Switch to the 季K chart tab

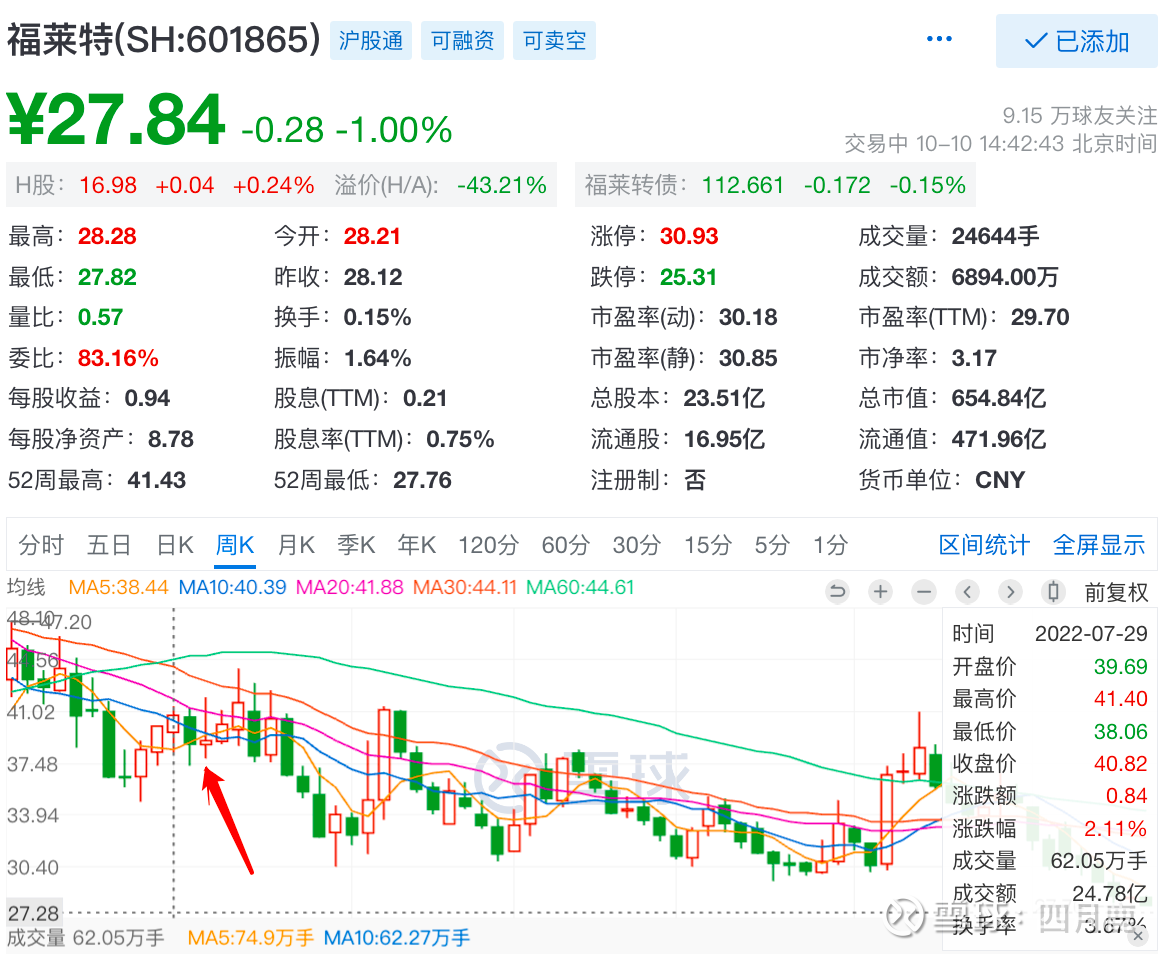[x=356, y=545]
